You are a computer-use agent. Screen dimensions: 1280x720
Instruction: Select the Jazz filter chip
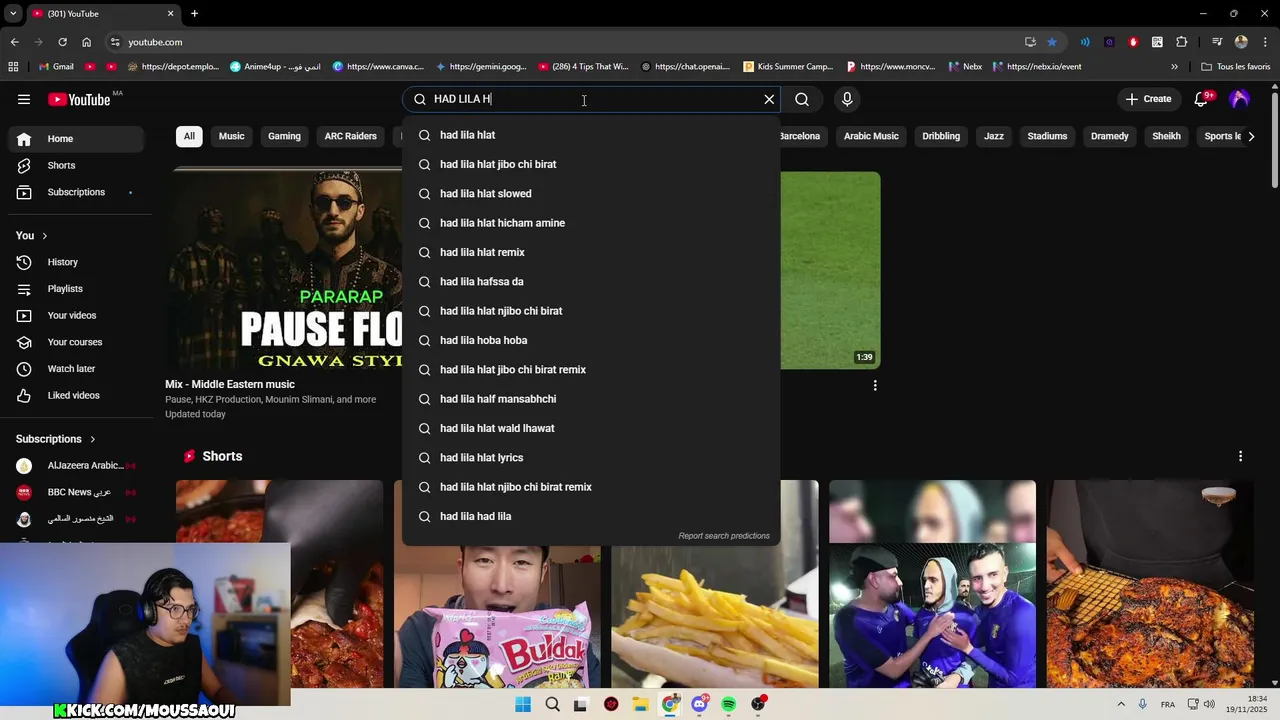[994, 136]
